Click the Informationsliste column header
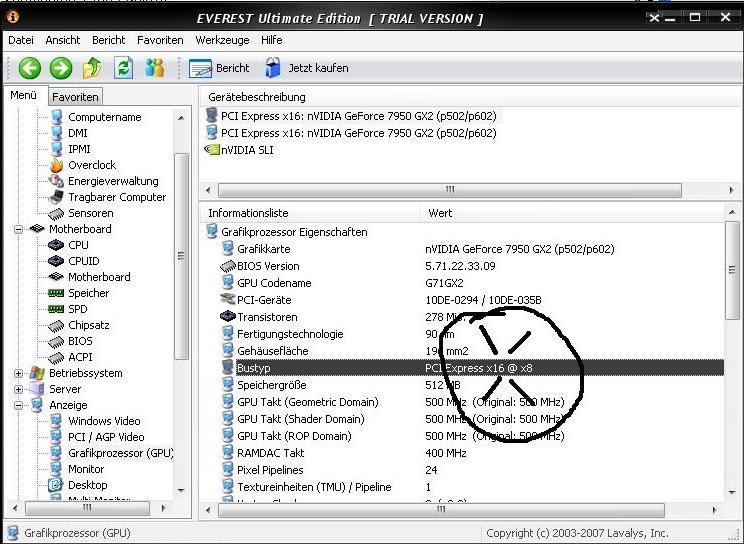Screen dimensions: 744x544 [310, 213]
